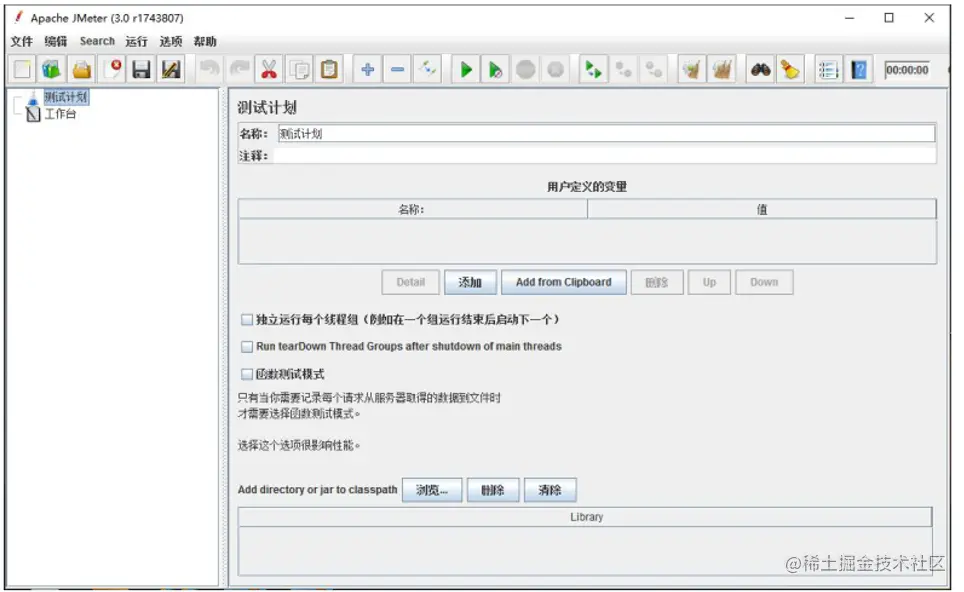Click the Up button
Image resolution: width=964 pixels, height=592 pixels.
coord(709,282)
